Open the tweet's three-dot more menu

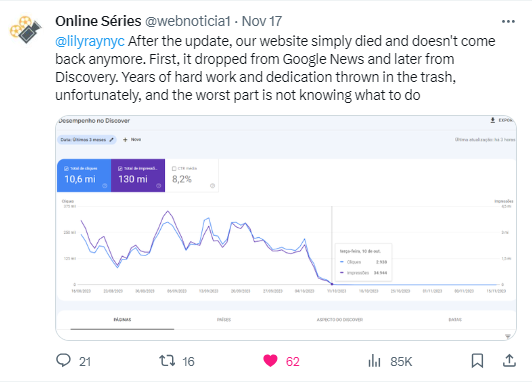(508, 22)
